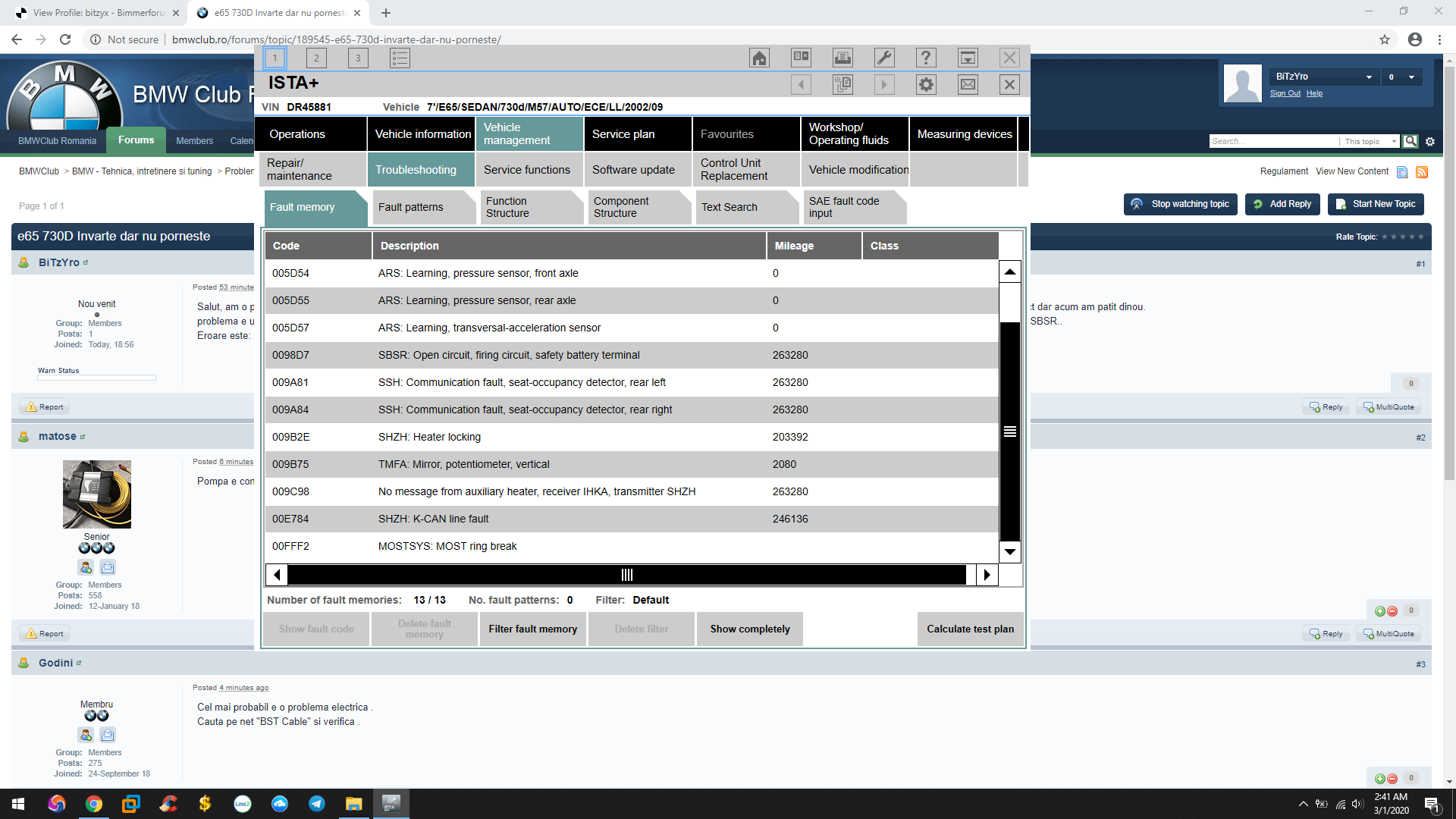Click the fault list vertical scrollbar thumb
This screenshot has width=1456, height=819.
pos(1009,431)
